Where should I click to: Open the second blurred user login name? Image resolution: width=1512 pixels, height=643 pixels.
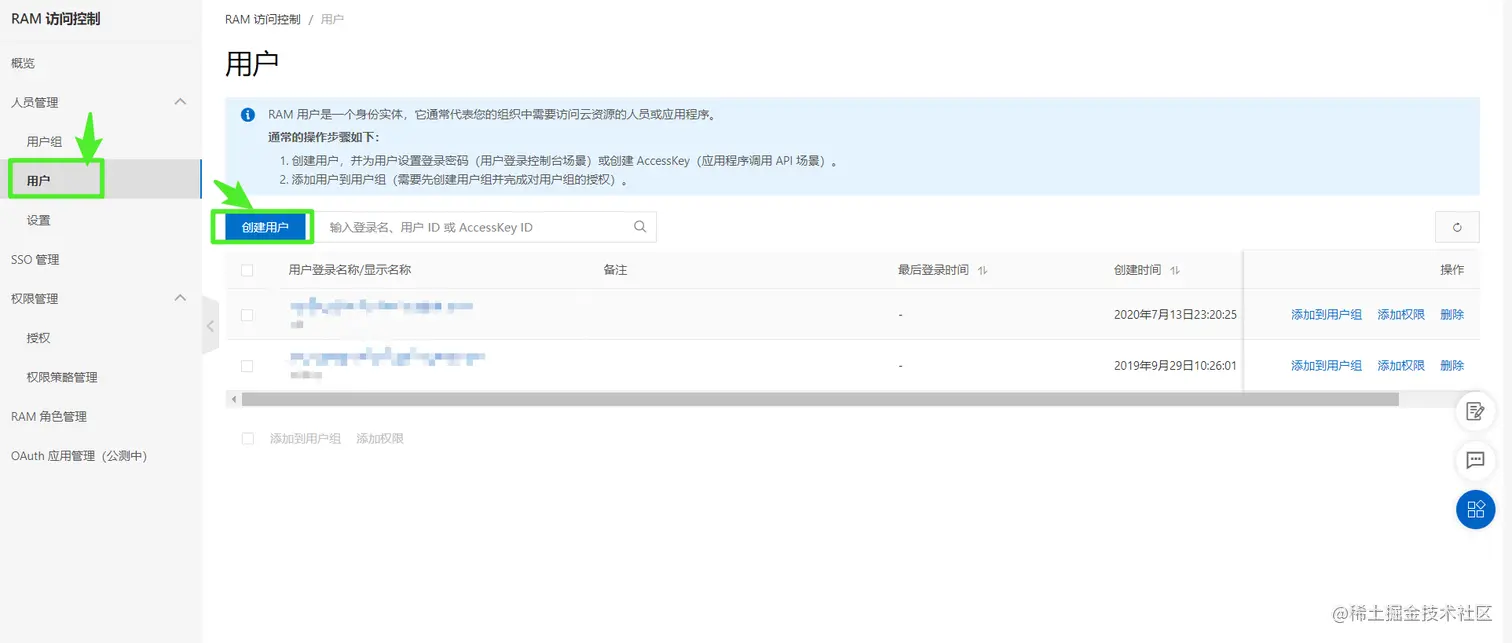(x=387, y=357)
